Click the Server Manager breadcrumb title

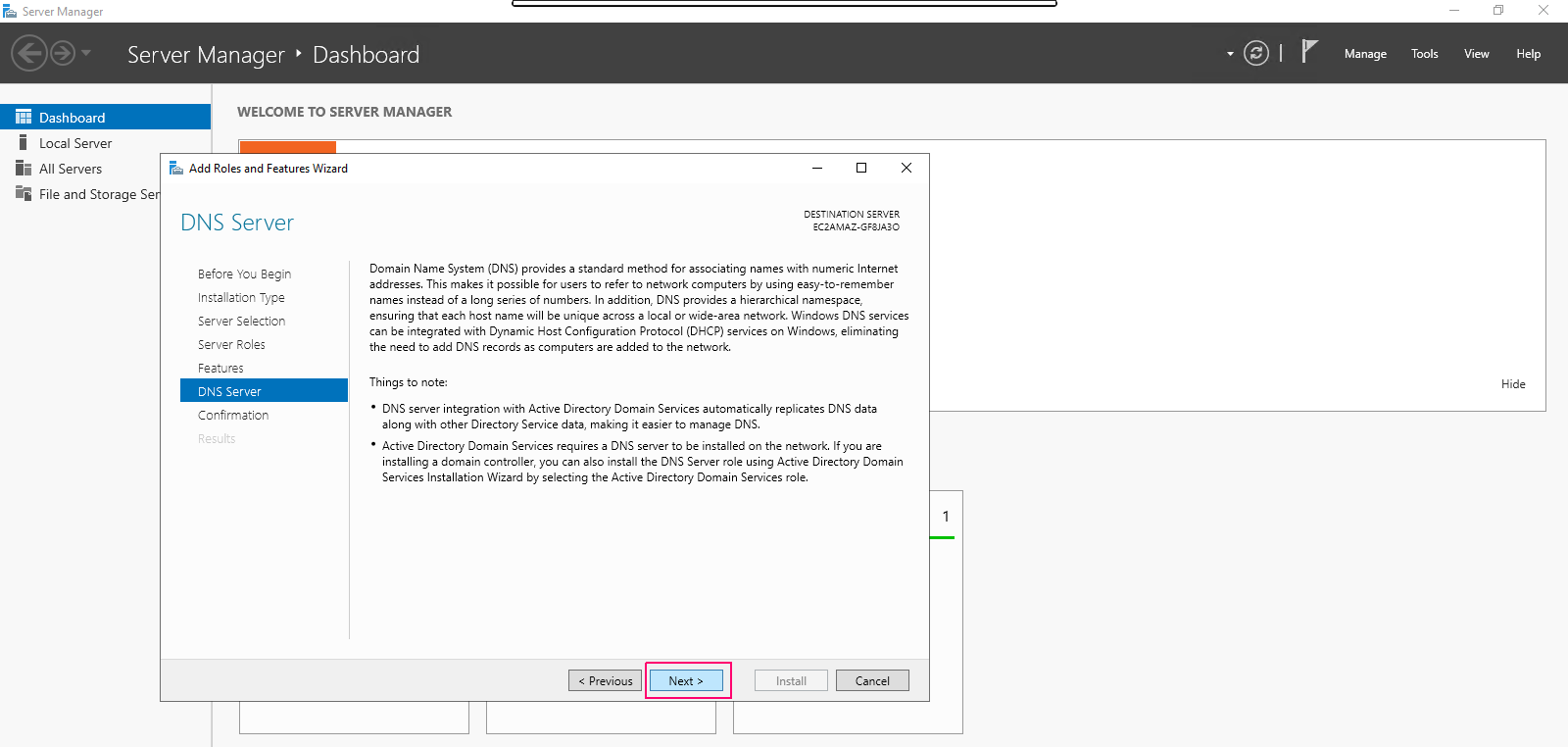click(206, 55)
